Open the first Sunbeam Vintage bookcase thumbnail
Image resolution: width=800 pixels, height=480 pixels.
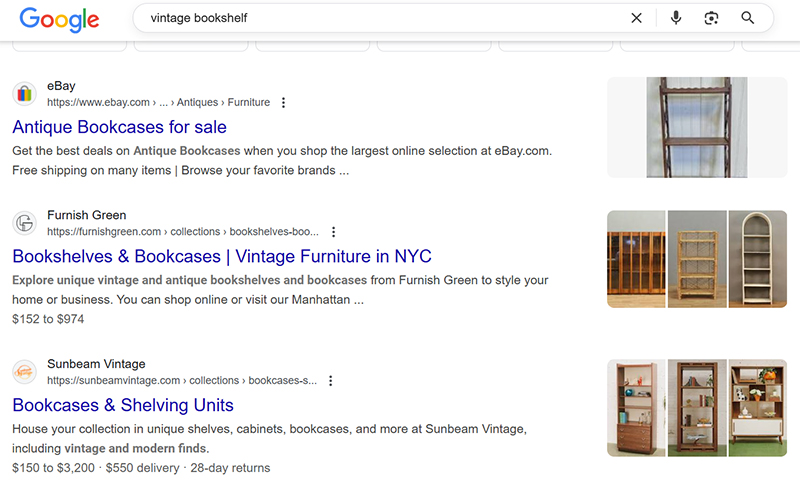(x=636, y=407)
